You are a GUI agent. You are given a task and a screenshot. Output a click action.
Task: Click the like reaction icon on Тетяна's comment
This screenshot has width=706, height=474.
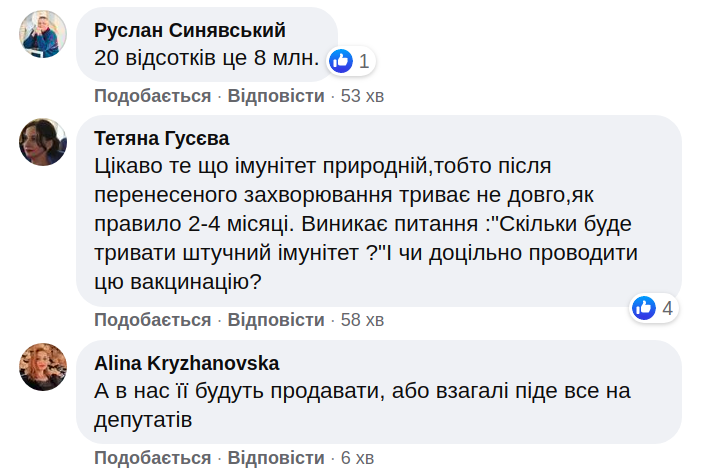(x=645, y=308)
